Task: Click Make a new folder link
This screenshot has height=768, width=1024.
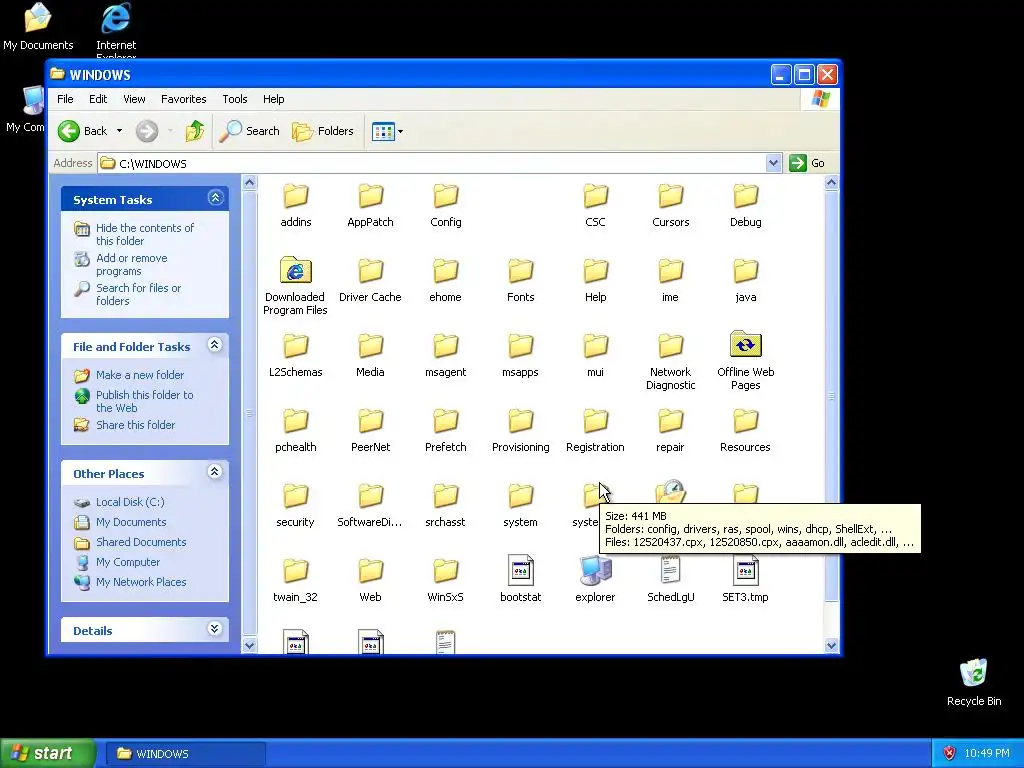Action: [x=140, y=375]
